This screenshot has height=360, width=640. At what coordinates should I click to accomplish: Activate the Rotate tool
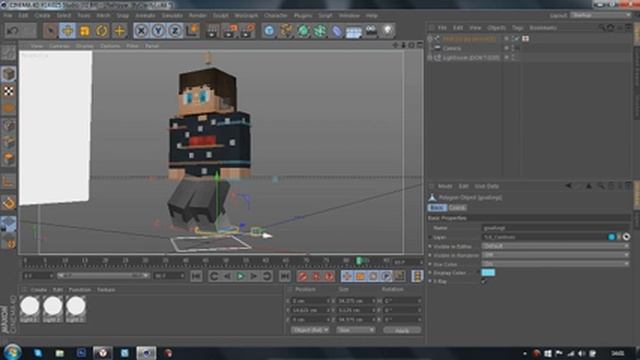pos(102,31)
